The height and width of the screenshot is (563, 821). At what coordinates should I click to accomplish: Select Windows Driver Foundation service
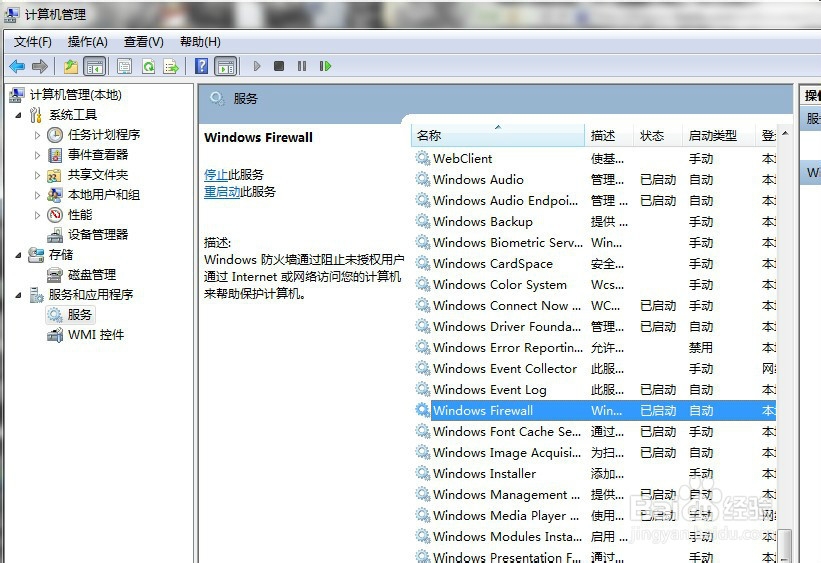(595, 326)
